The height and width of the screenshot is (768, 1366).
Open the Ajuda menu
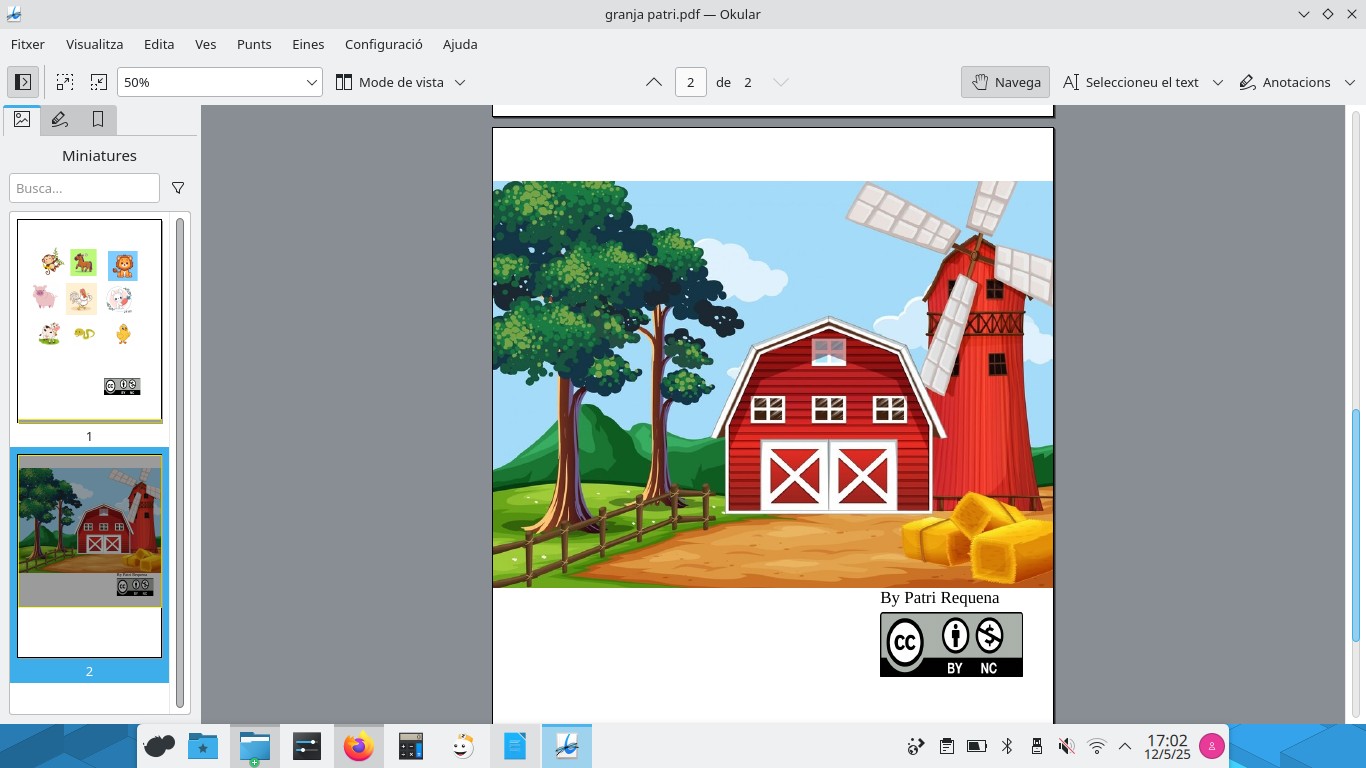tap(460, 44)
